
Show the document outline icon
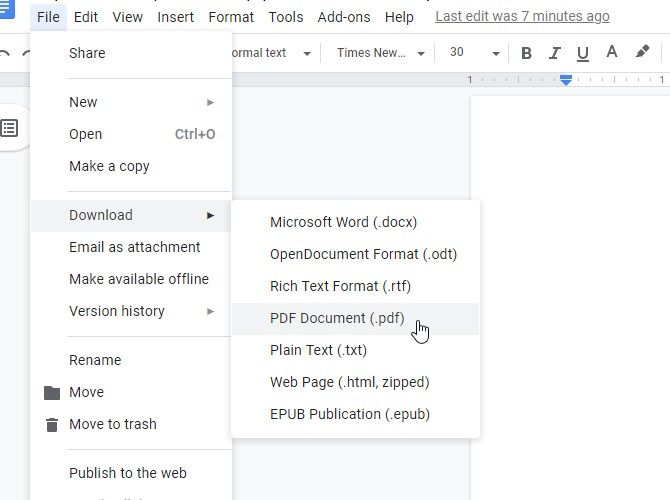tap(10, 128)
